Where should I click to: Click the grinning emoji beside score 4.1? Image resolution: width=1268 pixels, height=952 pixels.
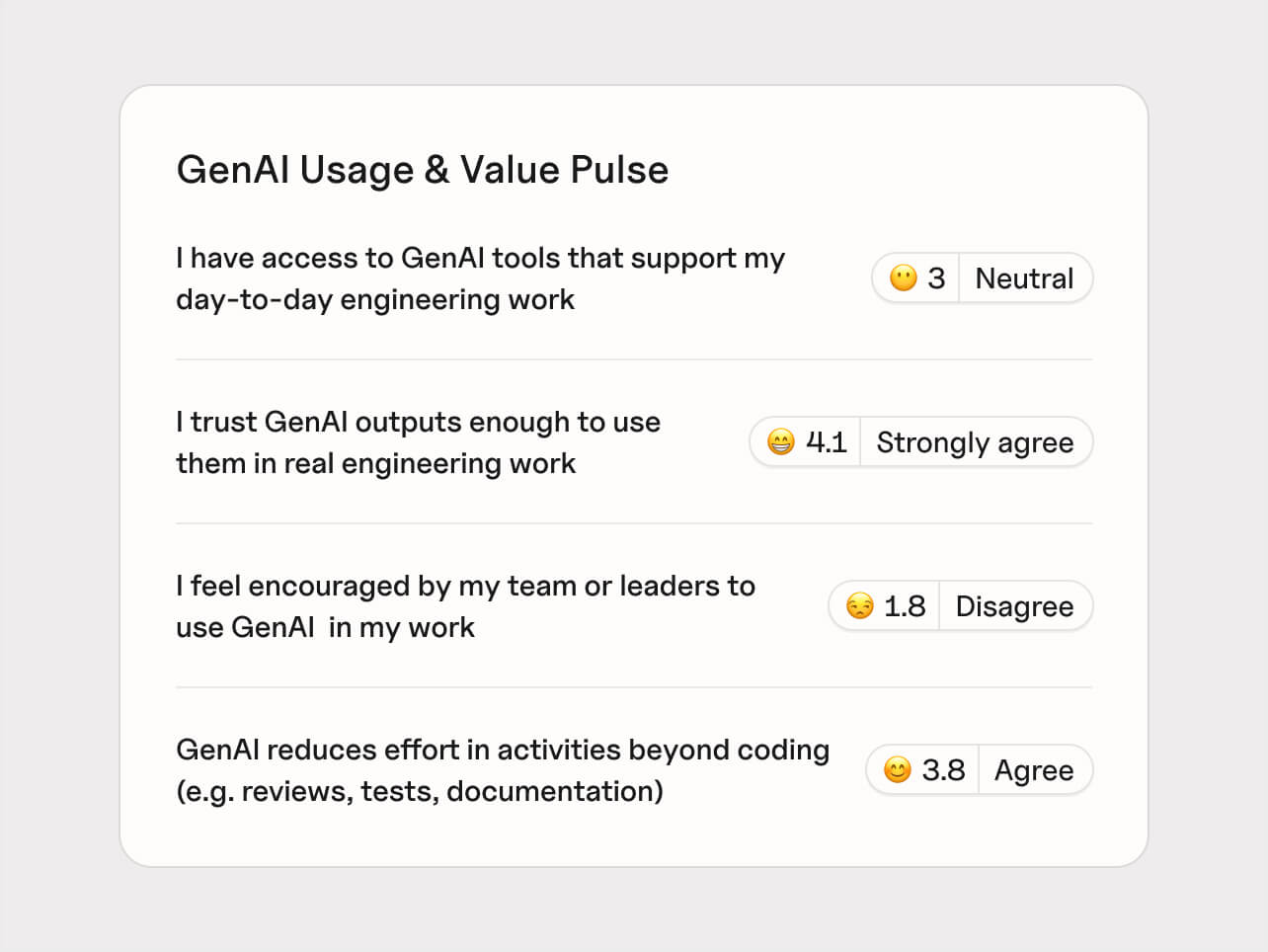click(780, 442)
